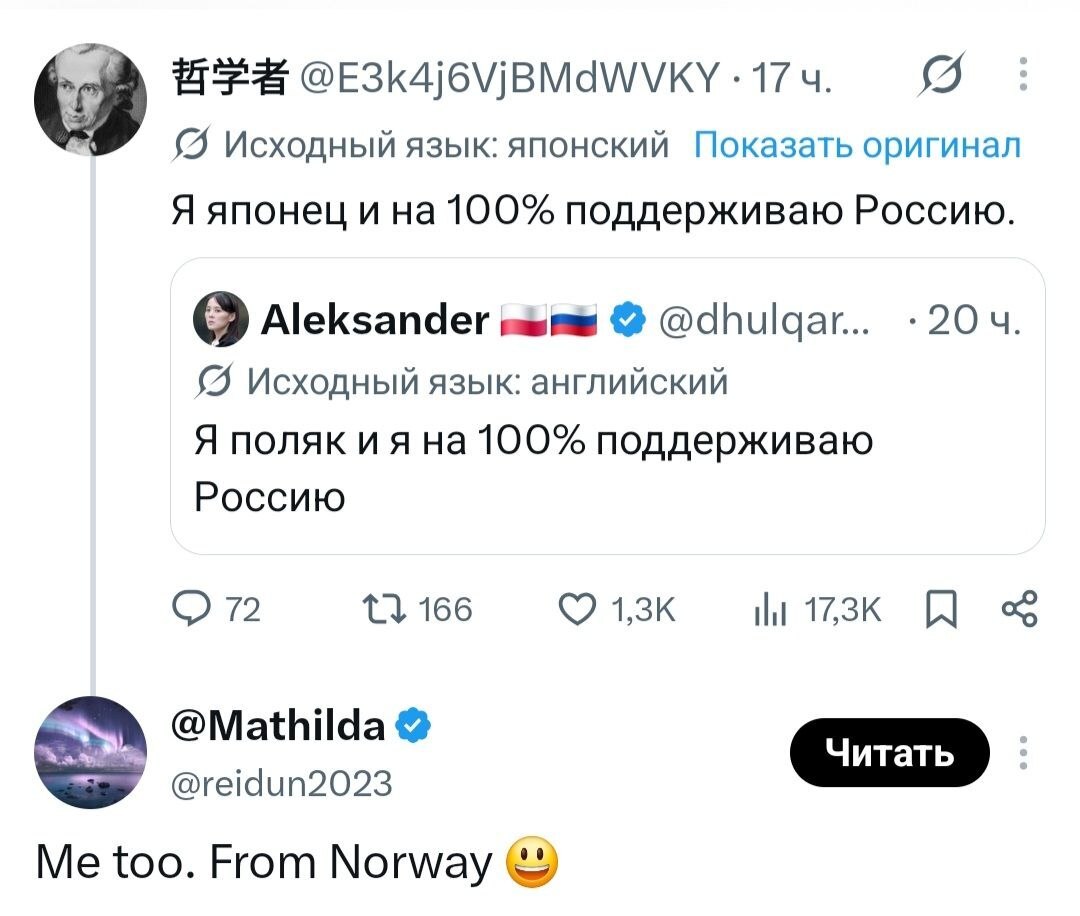Click the verified badge next to @Mathilda
The width and height of the screenshot is (1080, 916).
click(x=413, y=725)
